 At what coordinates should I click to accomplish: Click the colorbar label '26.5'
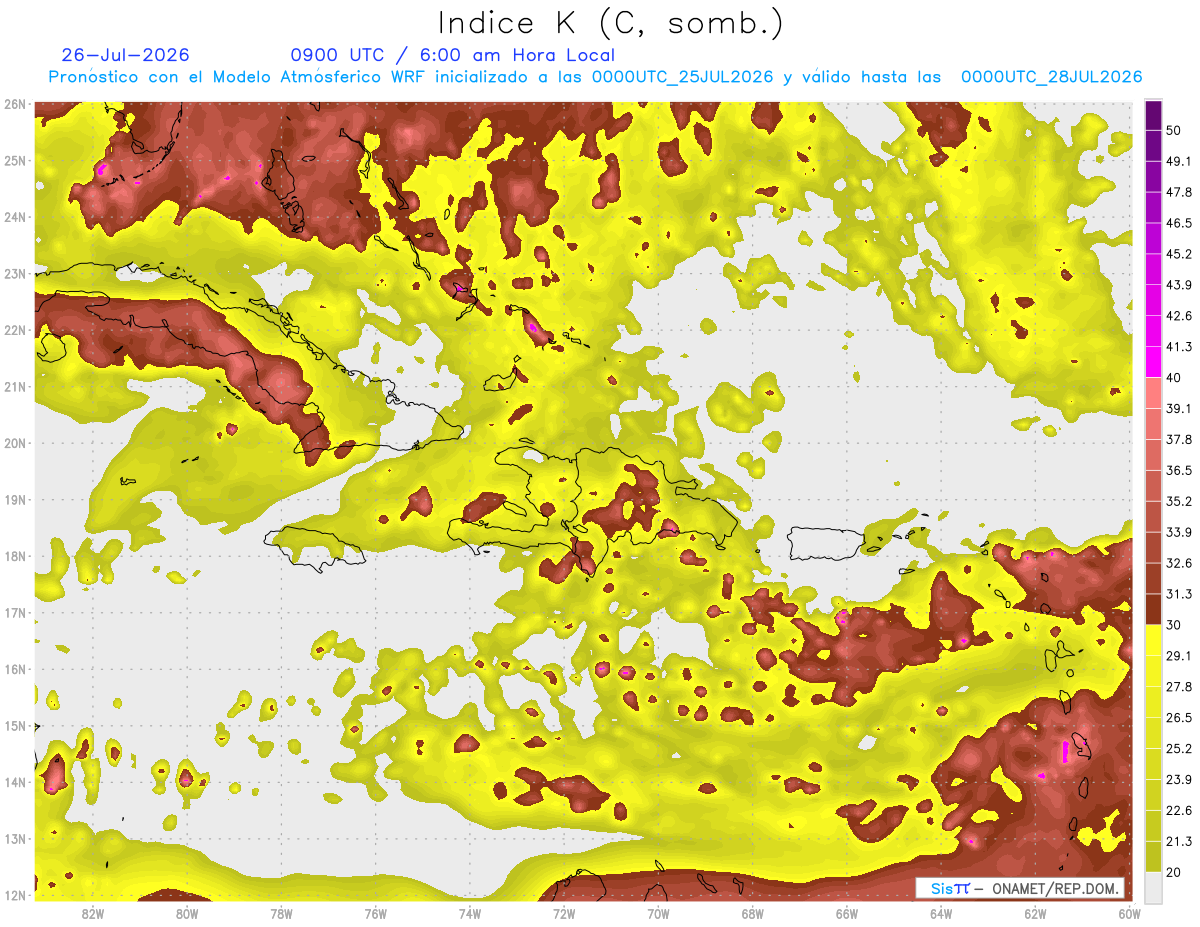(x=1179, y=717)
